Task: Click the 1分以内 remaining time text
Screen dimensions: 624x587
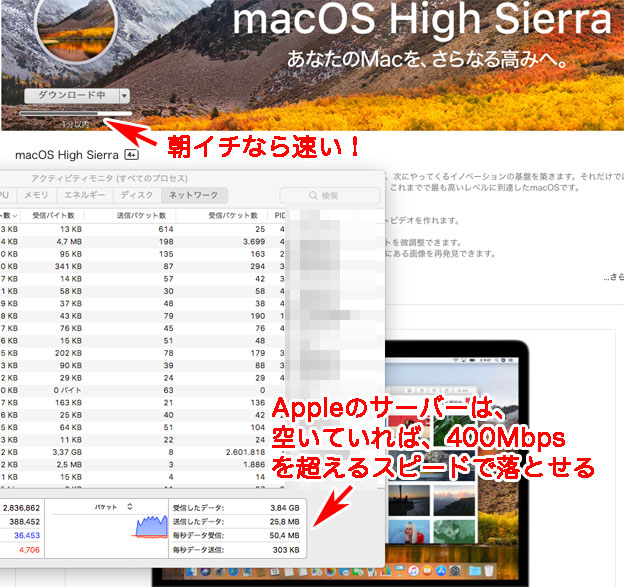Action: point(76,124)
